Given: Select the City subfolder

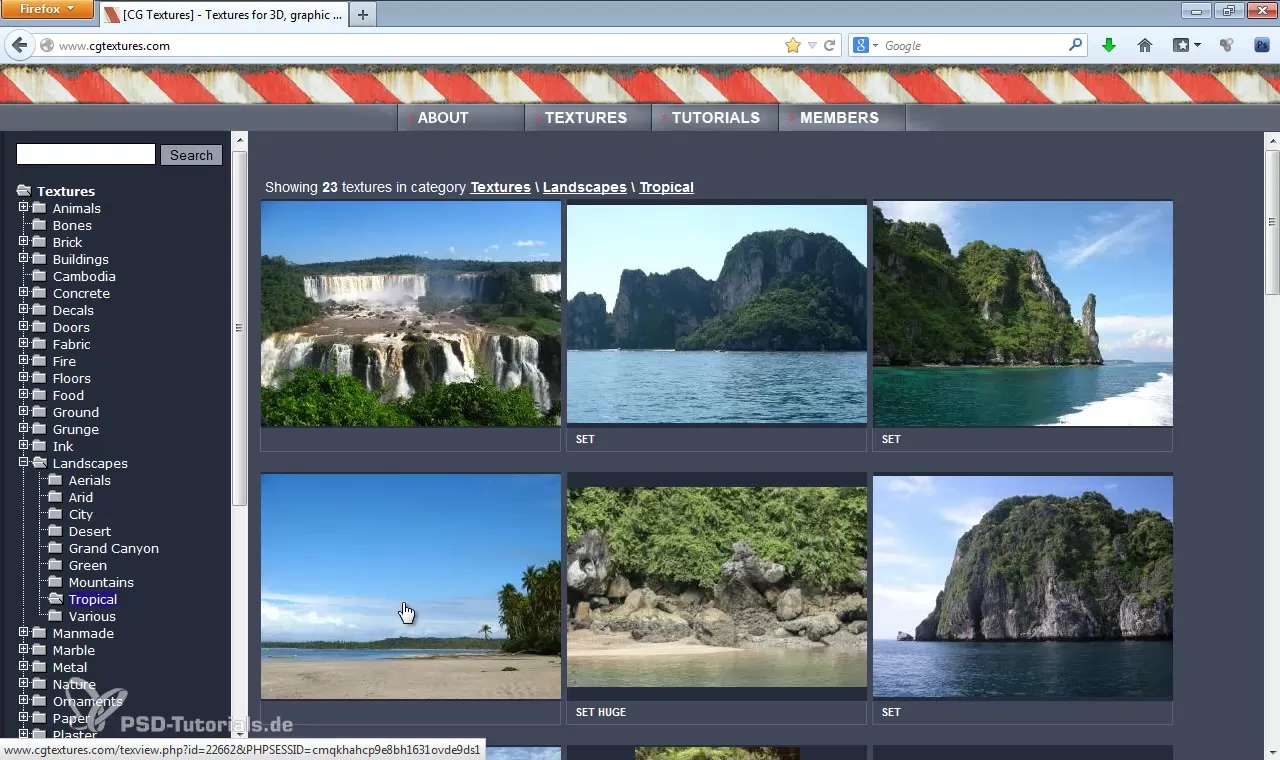Looking at the screenshot, I should (x=81, y=514).
